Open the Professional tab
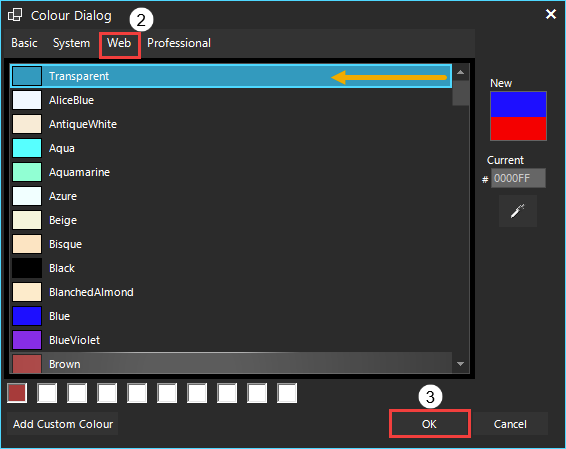566x449 pixels. (179, 43)
